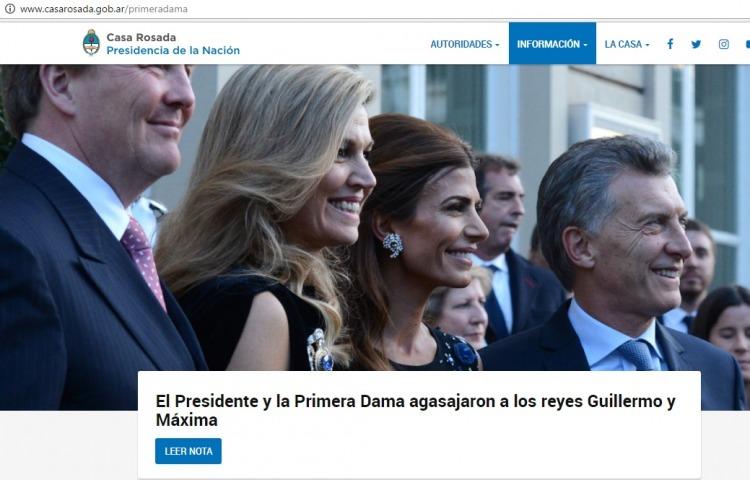Click the caret arrow next to INFORMACIÓN
This screenshot has width=750, height=480.
pos(585,45)
